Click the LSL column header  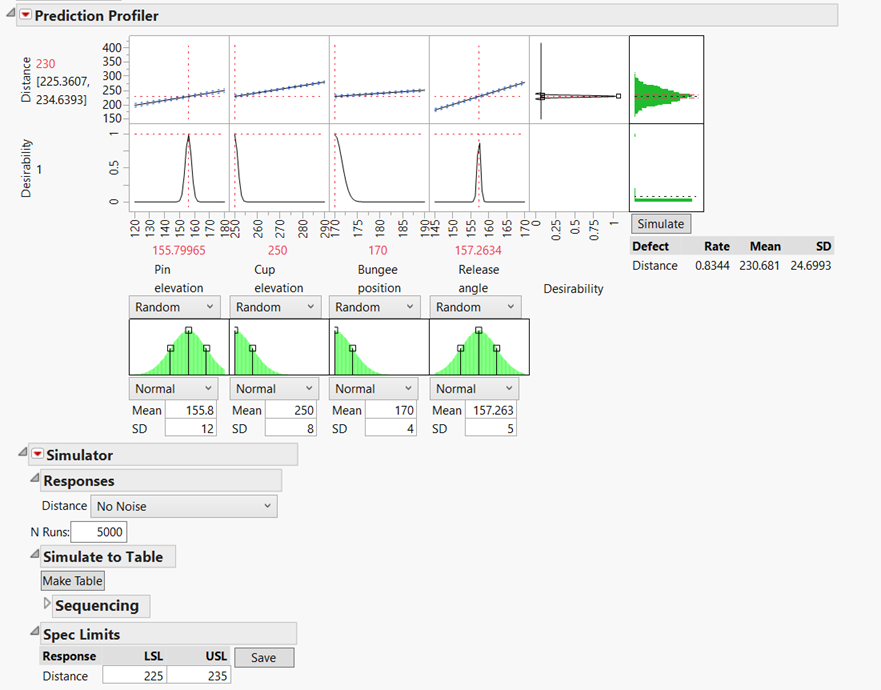pos(153,656)
